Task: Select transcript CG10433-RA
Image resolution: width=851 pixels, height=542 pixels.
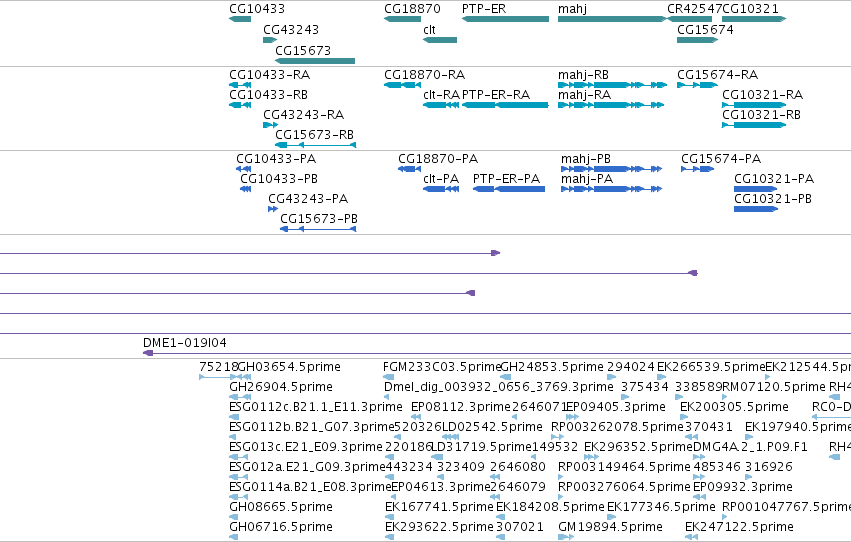Action: click(240, 85)
